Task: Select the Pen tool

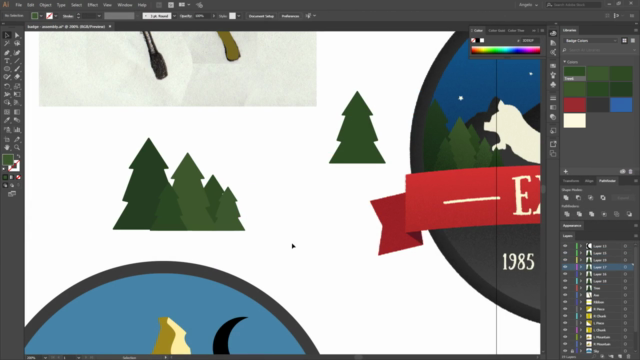Action: pyautogui.click(x=7, y=53)
